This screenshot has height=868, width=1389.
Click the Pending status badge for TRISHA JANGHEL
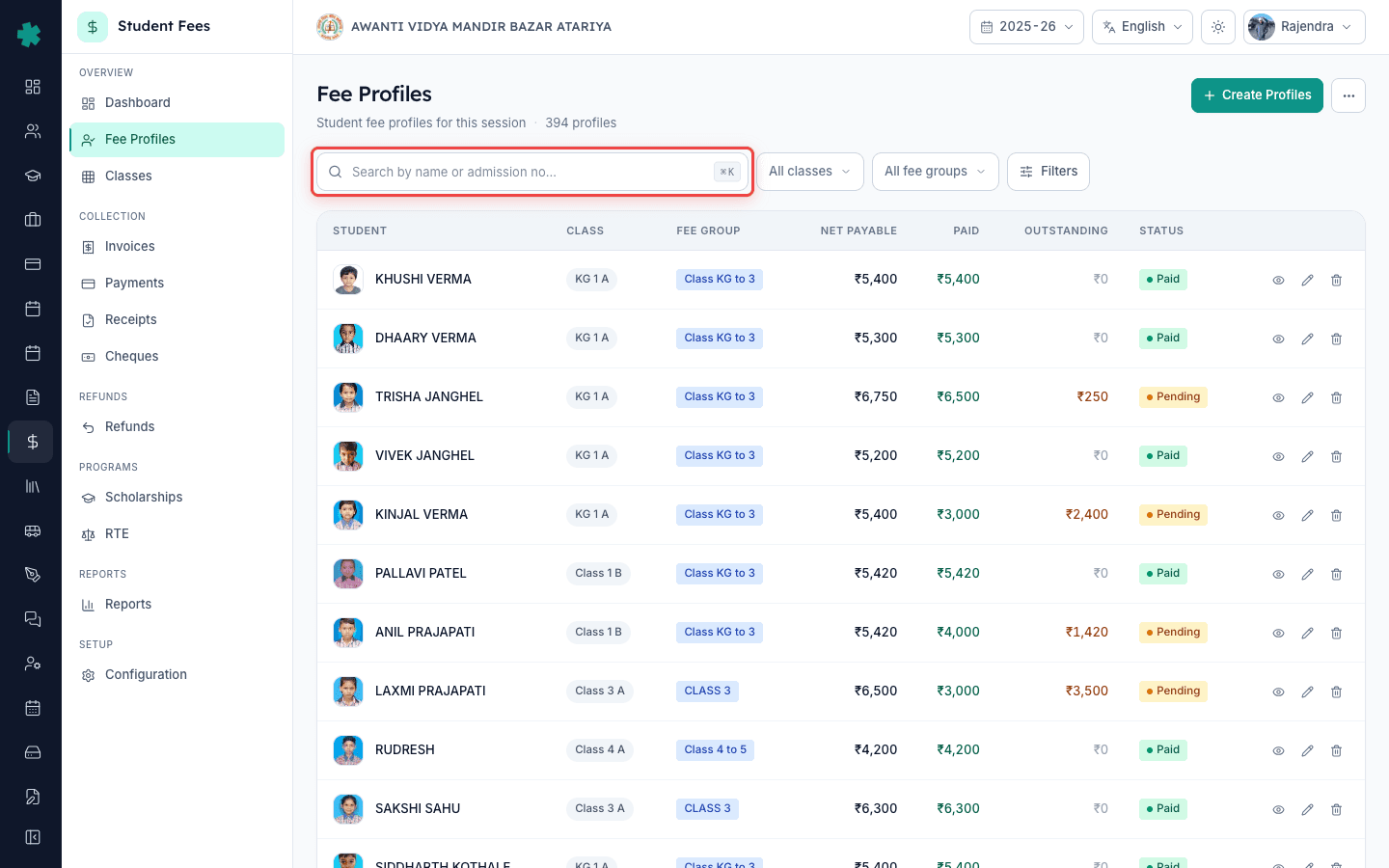1173,397
